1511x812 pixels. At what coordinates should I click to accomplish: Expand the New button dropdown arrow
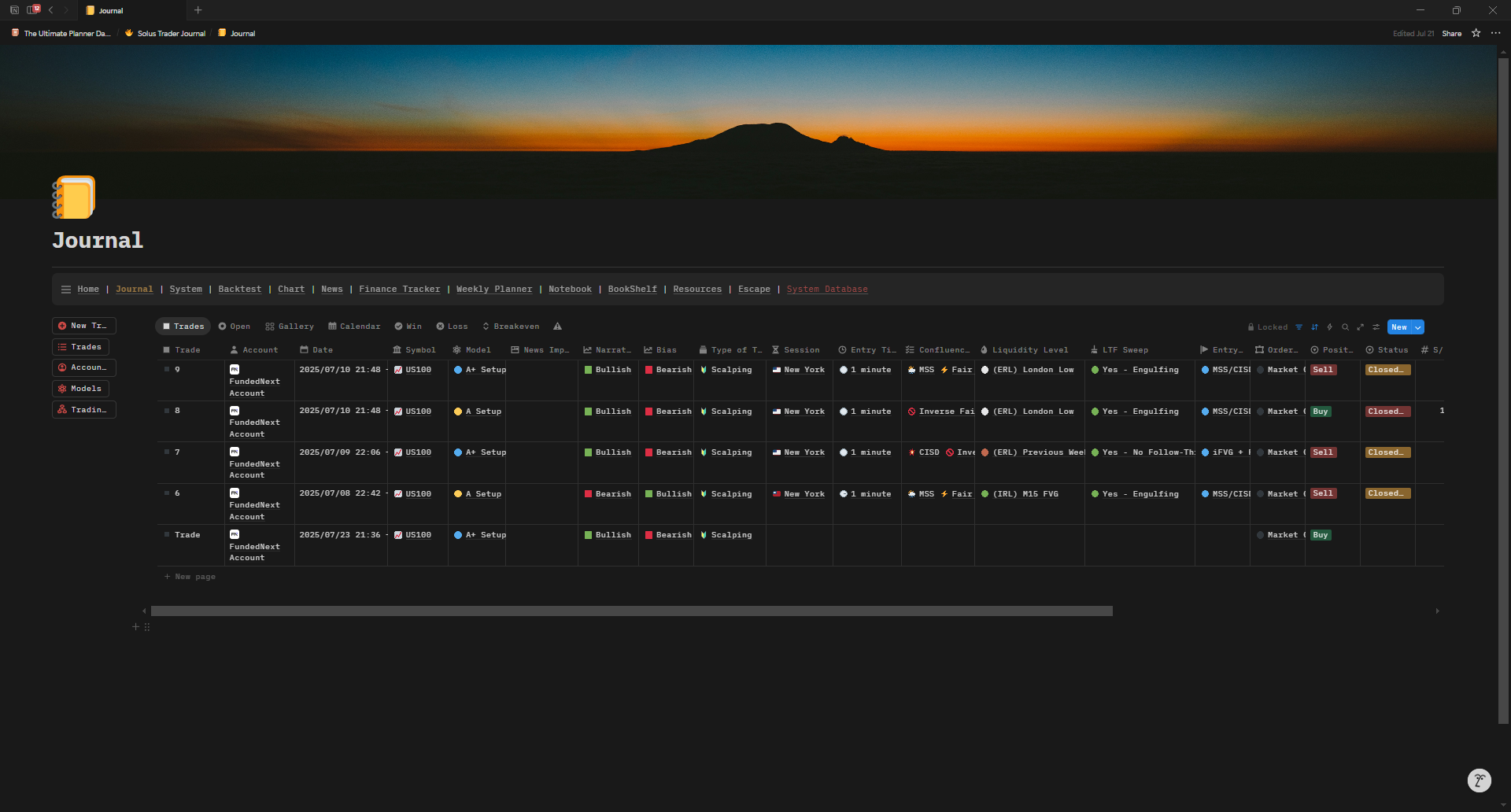[x=1418, y=327]
